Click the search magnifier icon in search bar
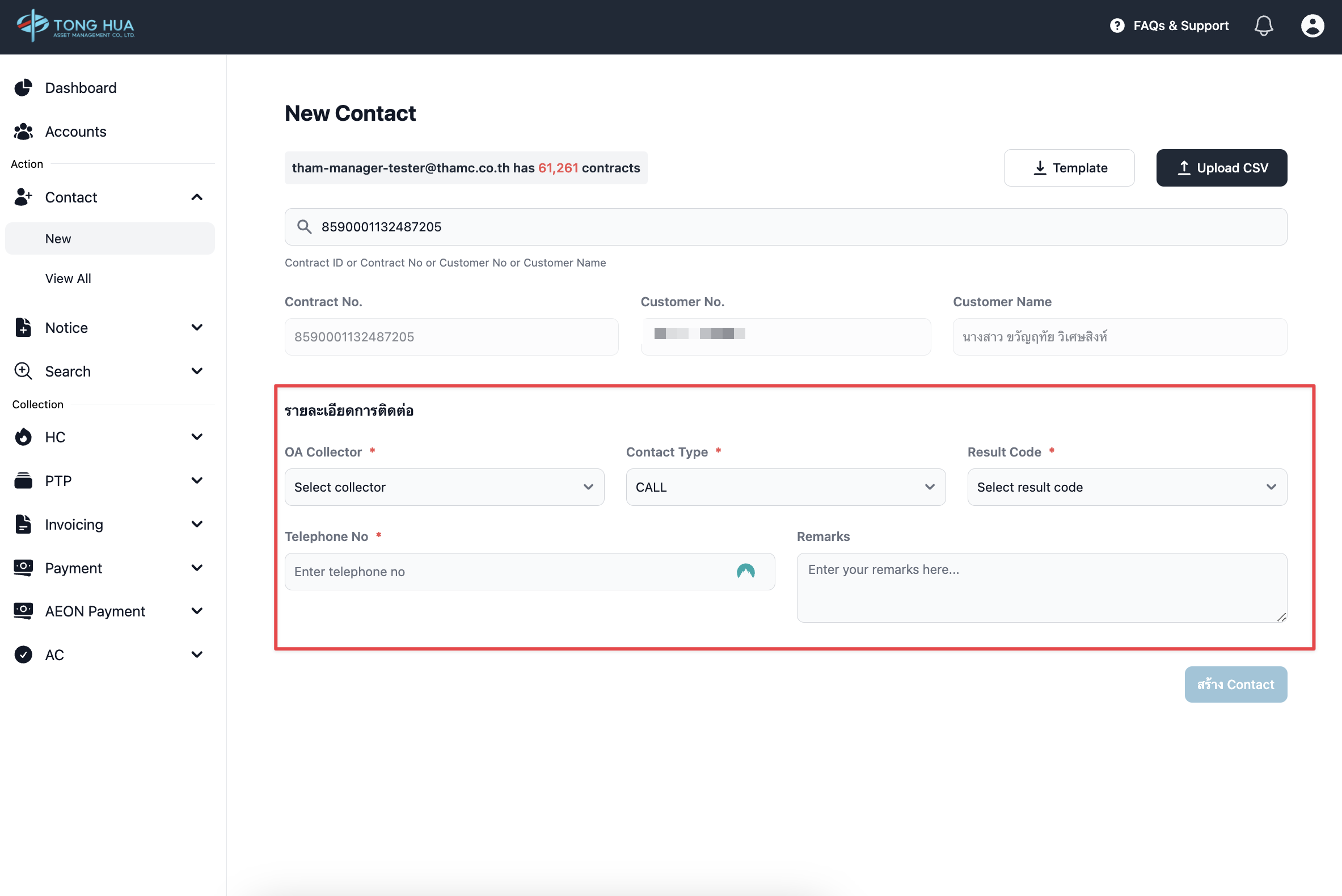Image resolution: width=1342 pixels, height=896 pixels. pyautogui.click(x=304, y=227)
